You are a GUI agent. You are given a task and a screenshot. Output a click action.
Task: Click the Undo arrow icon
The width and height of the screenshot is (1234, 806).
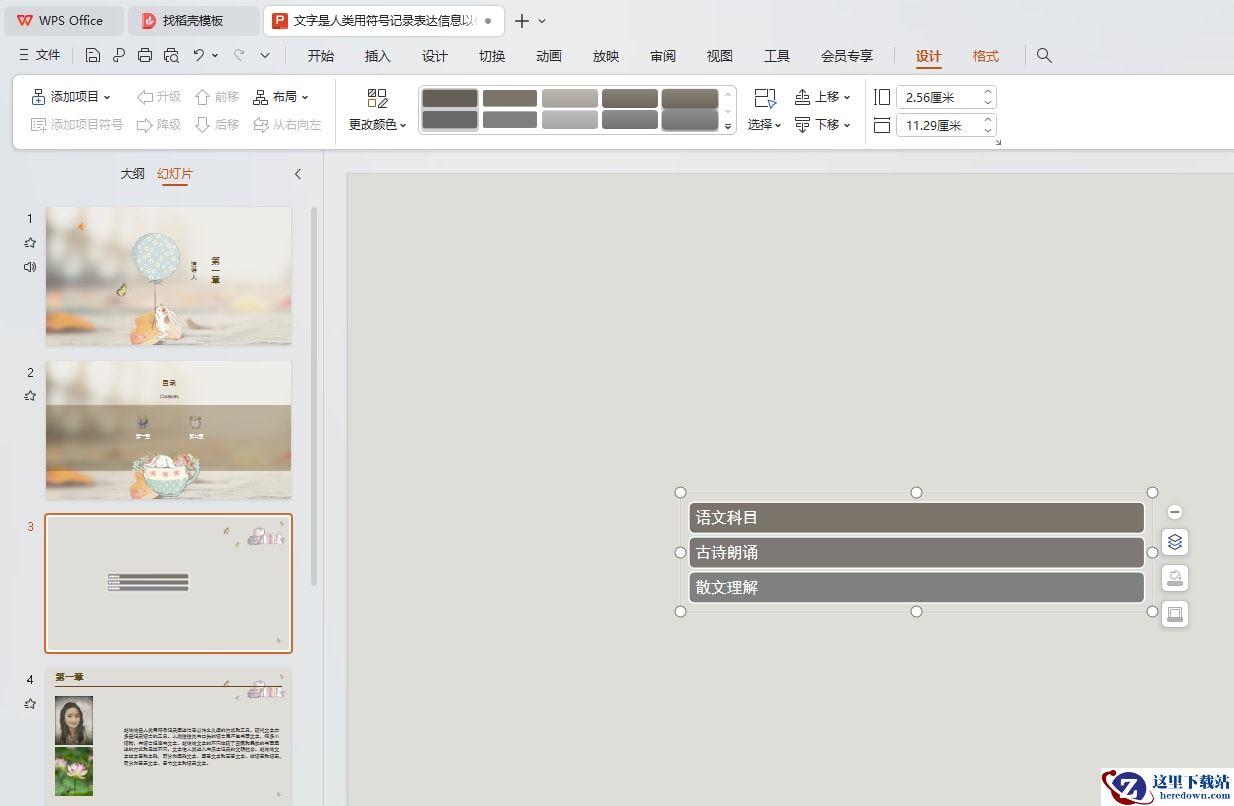tap(199, 55)
